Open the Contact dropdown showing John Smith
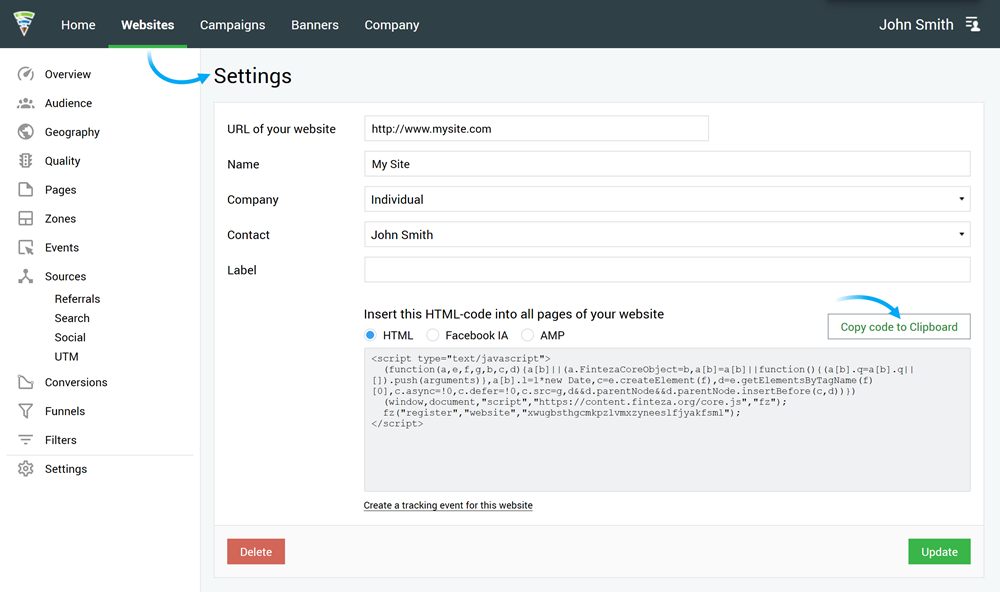 pos(667,235)
